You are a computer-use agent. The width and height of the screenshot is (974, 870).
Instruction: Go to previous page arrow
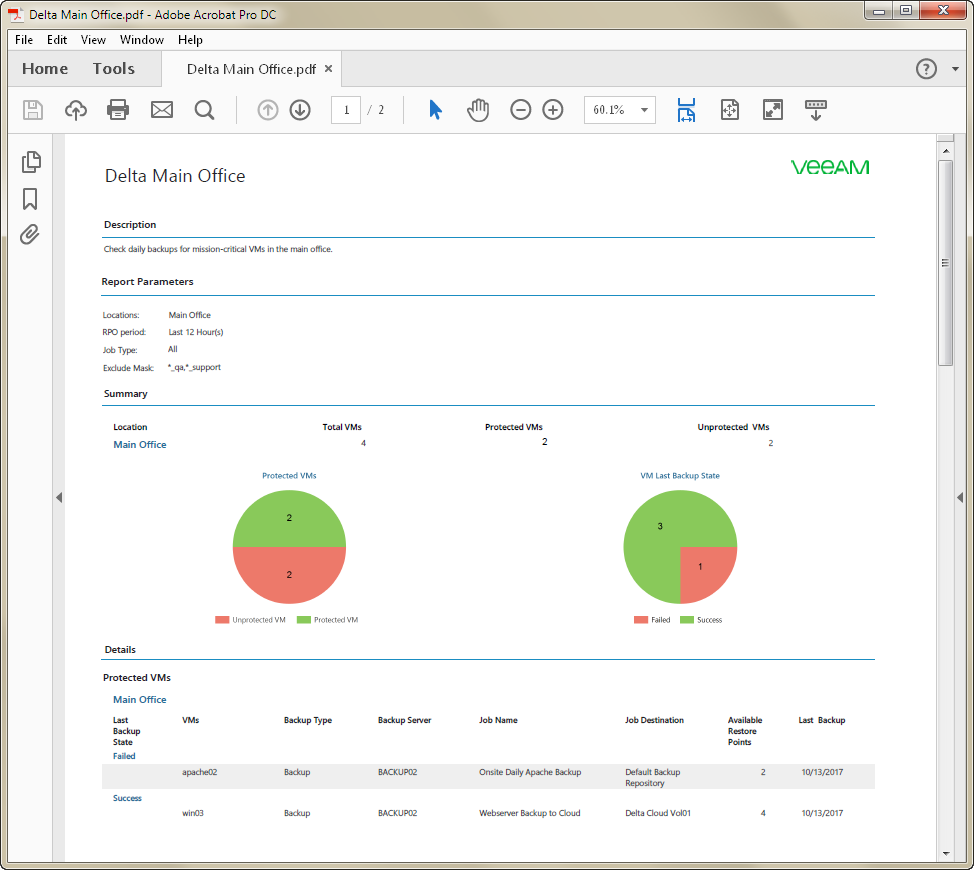[x=268, y=110]
